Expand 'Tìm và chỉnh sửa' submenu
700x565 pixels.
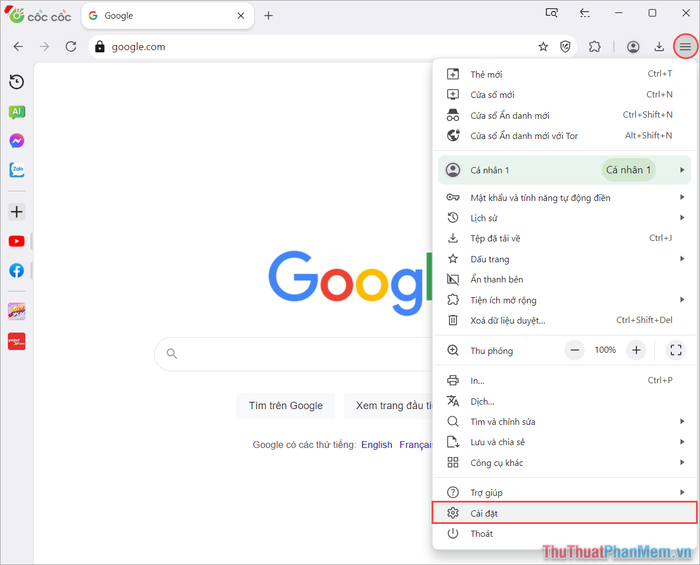point(564,421)
